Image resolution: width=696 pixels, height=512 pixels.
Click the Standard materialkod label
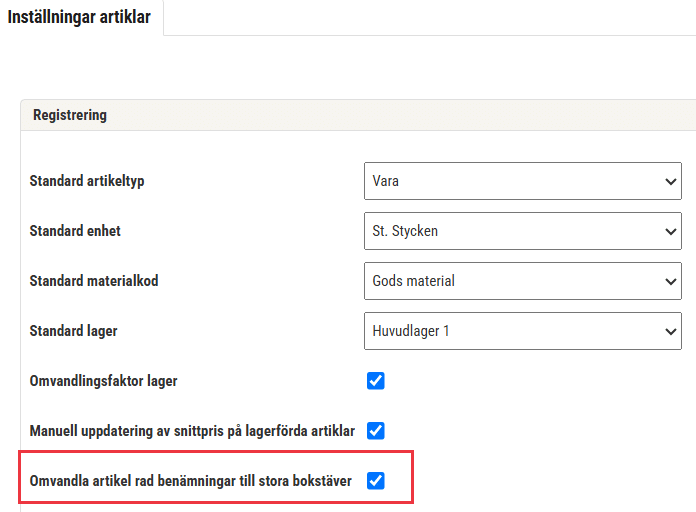[x=94, y=281]
